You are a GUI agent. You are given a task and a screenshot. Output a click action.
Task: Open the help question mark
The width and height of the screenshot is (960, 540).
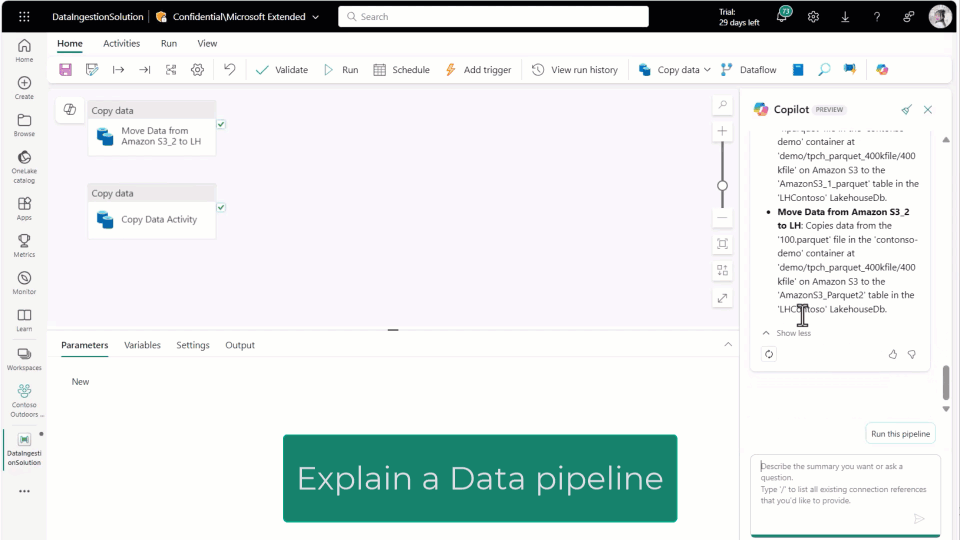tap(877, 17)
